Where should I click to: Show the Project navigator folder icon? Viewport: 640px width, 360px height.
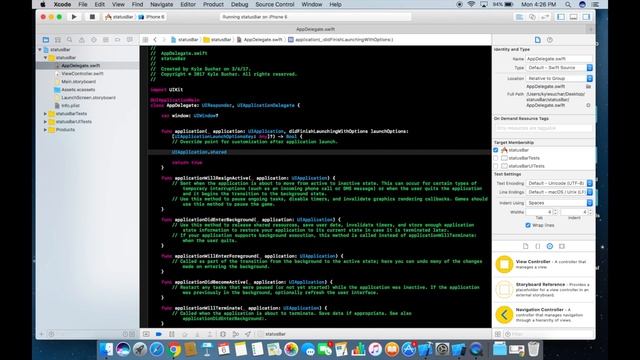click(46, 40)
